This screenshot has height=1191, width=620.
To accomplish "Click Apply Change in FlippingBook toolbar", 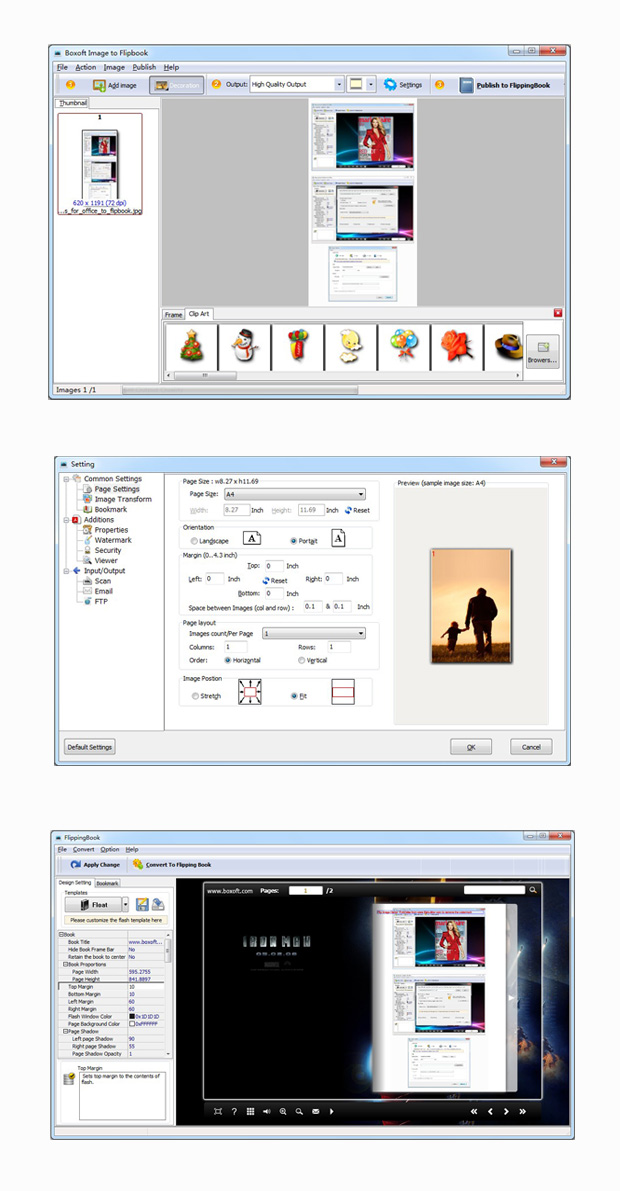I will 96,864.
